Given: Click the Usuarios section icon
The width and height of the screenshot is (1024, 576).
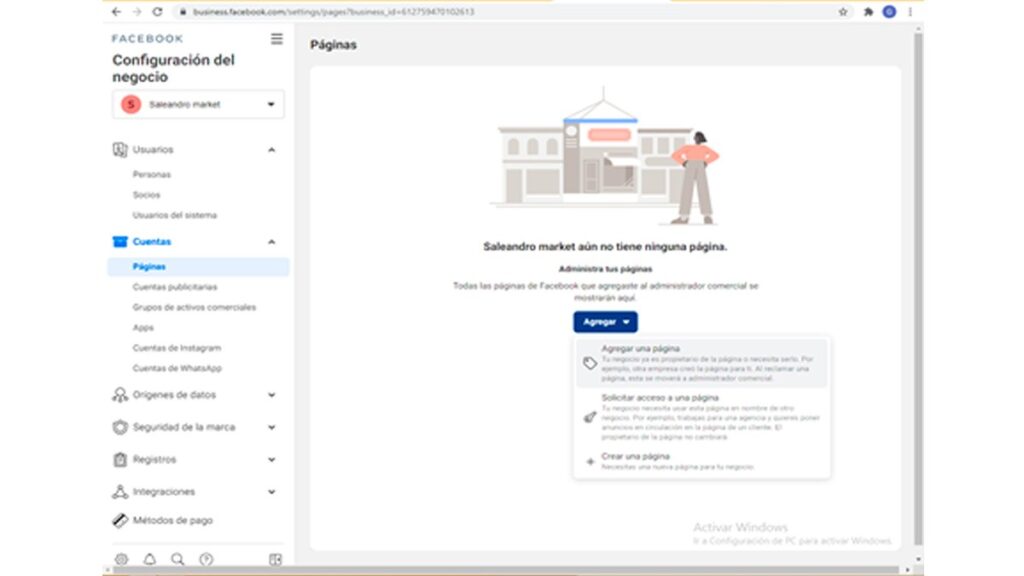Looking at the screenshot, I should click(x=120, y=150).
